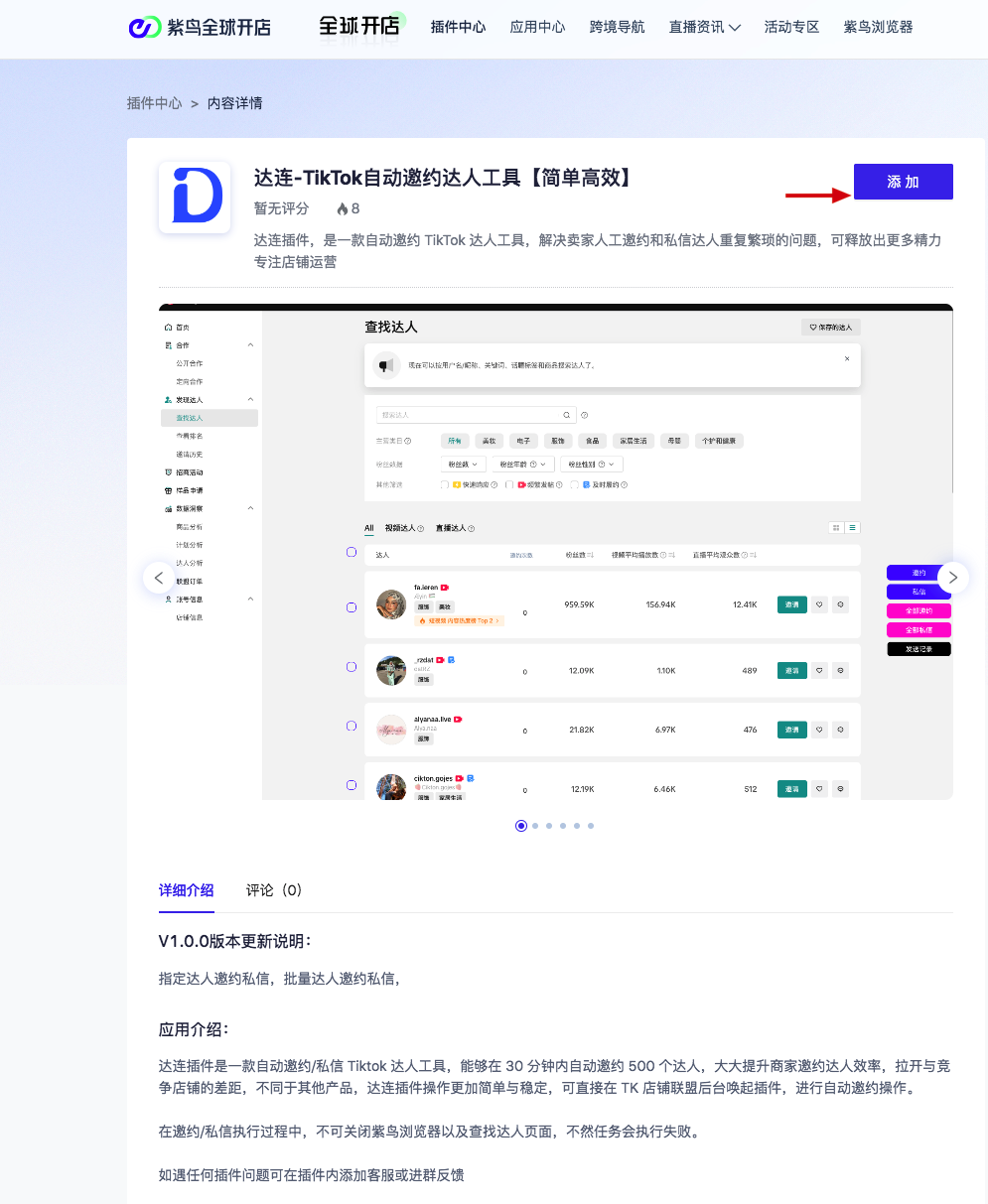Open the 直播资讯 dropdown in top navigation
Image resolution: width=988 pixels, height=1204 pixels.
[x=704, y=27]
